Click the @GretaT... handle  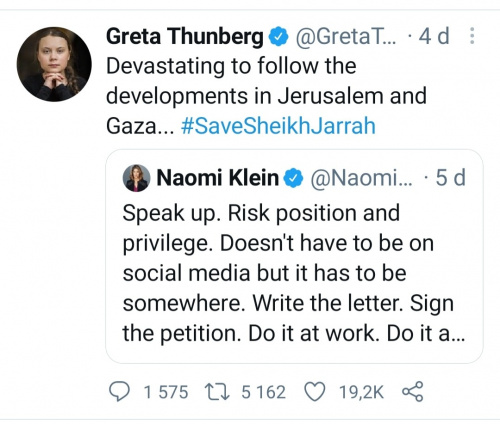pos(346,36)
